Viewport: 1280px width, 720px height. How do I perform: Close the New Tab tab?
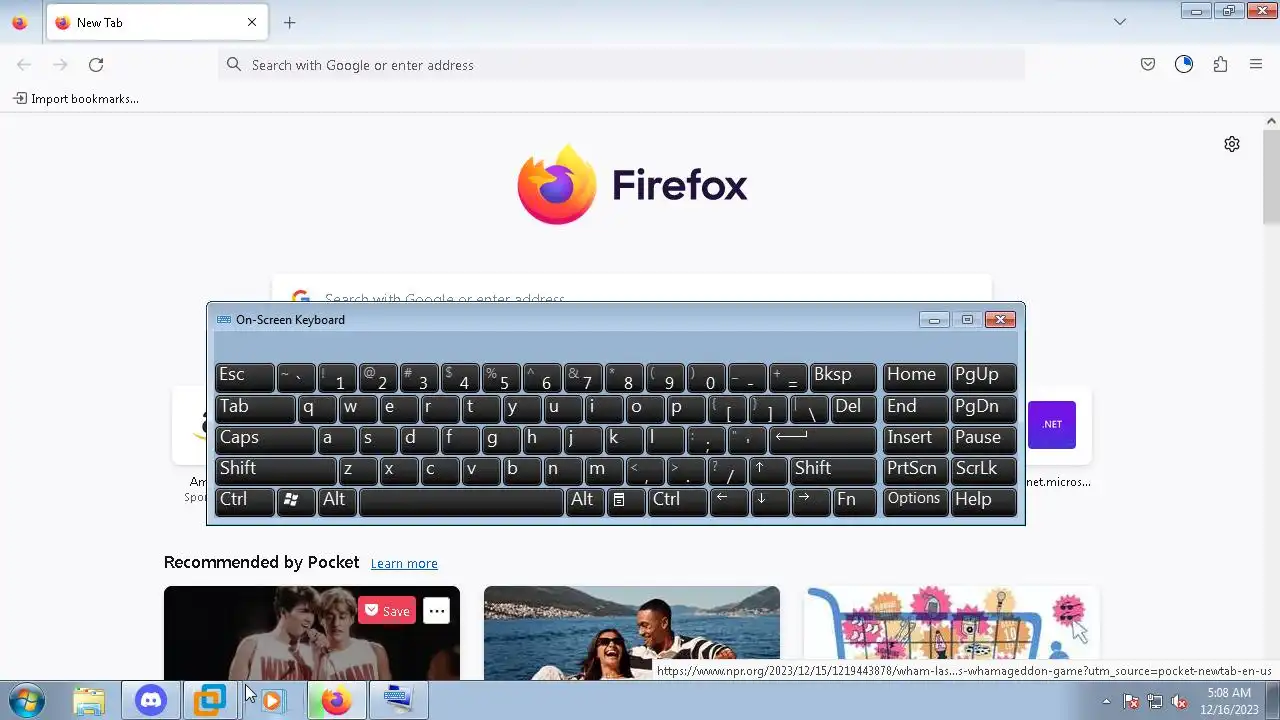coord(252,22)
